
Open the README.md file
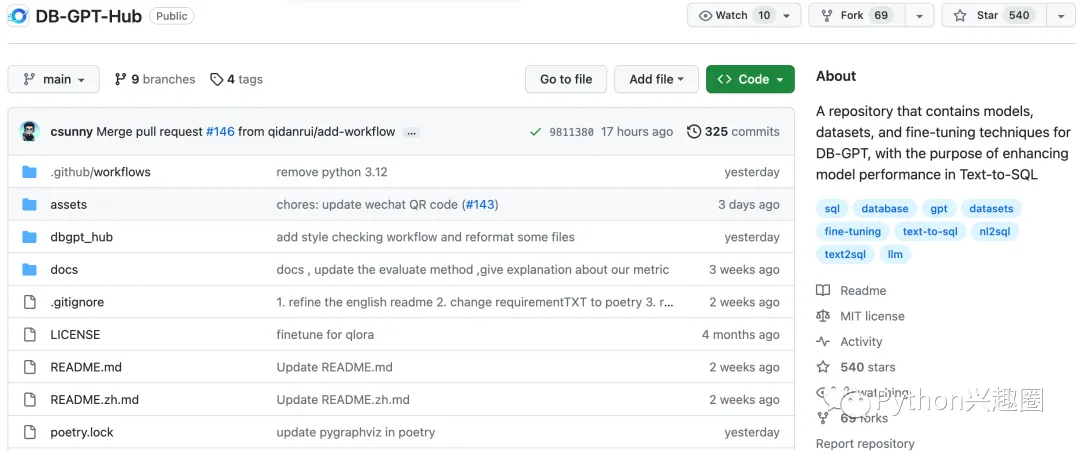click(x=86, y=367)
